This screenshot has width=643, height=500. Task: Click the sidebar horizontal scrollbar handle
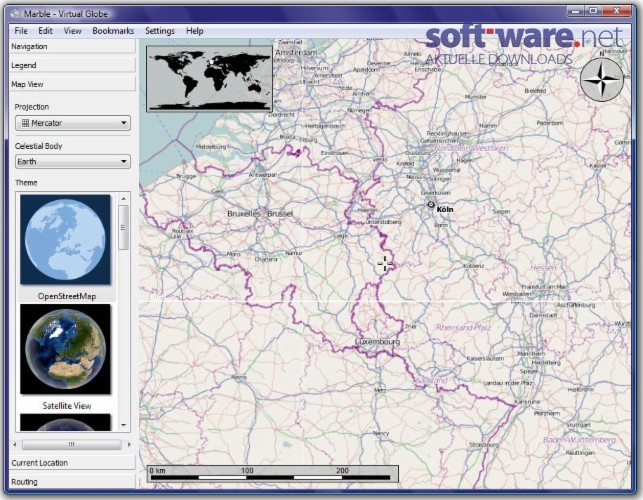72,444
